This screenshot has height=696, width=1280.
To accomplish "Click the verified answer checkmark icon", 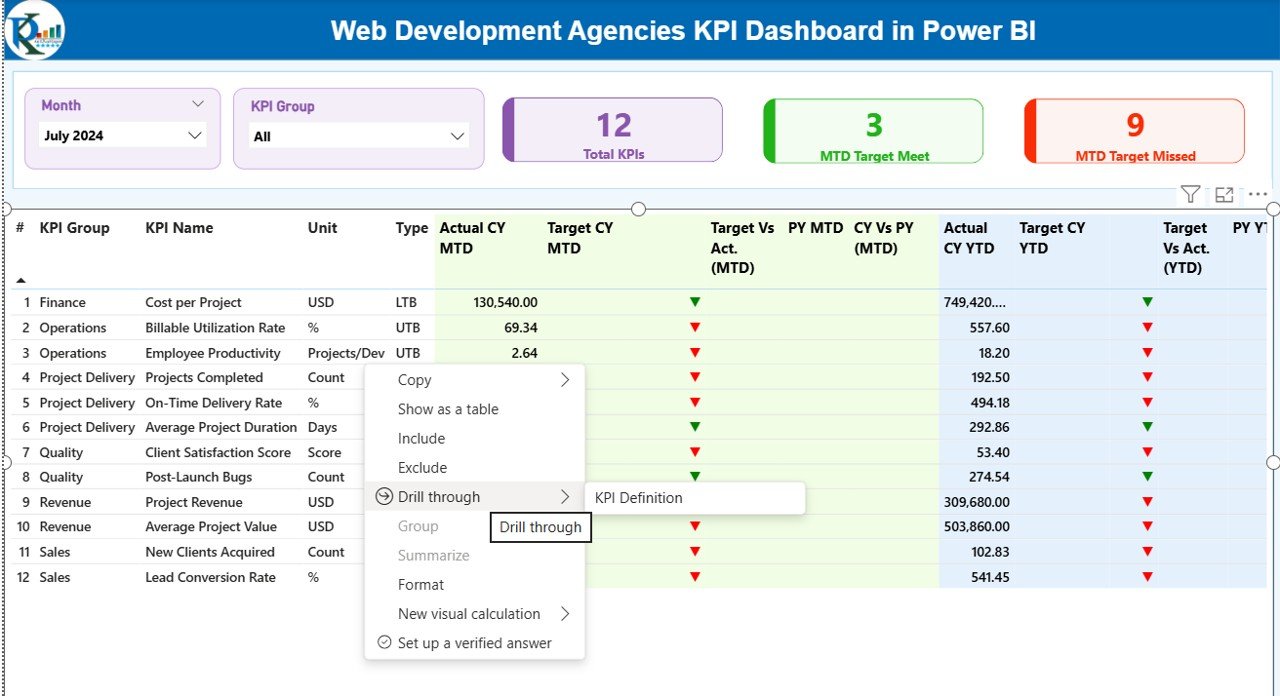I will pyautogui.click(x=383, y=643).
